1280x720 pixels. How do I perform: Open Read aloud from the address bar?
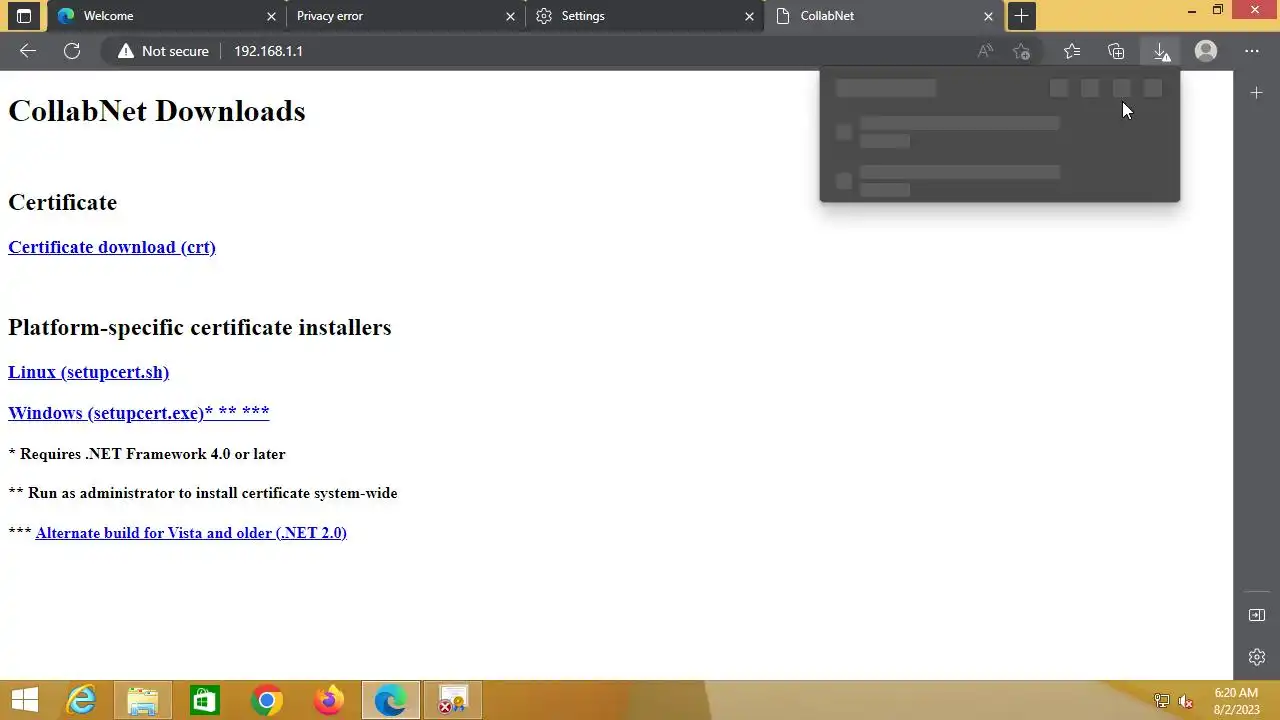coord(986,51)
